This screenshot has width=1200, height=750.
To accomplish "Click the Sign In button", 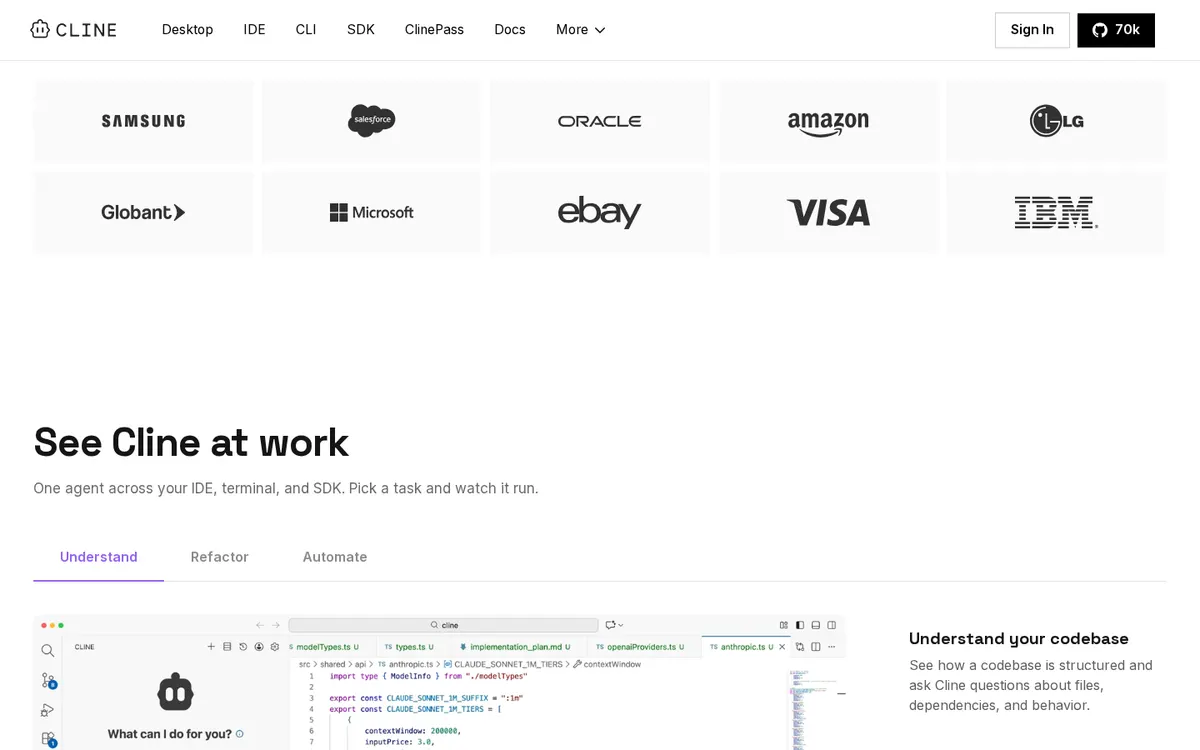I will (1032, 30).
